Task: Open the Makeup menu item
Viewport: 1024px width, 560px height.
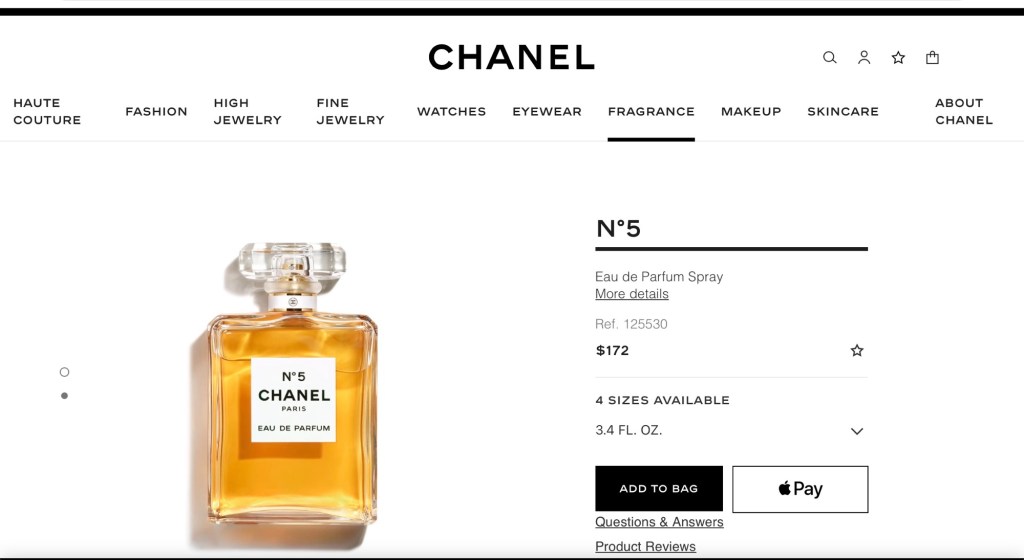Action: pyautogui.click(x=751, y=112)
